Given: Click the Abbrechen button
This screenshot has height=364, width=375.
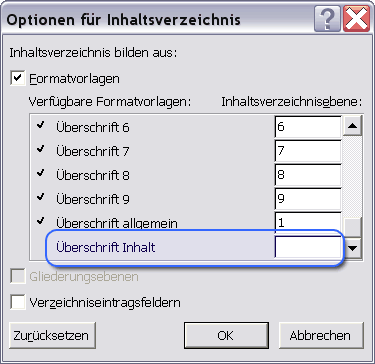Looking at the screenshot, I should click(x=321, y=335).
